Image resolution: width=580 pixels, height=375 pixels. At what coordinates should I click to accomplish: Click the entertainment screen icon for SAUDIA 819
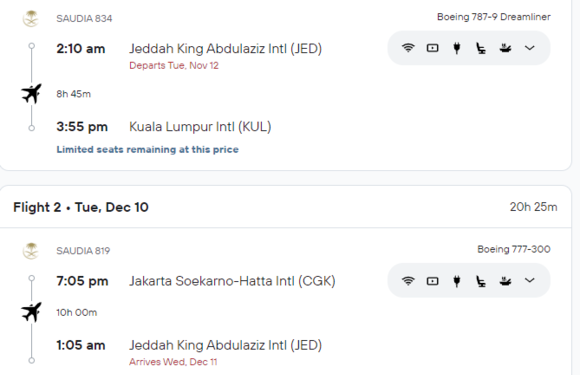click(432, 281)
